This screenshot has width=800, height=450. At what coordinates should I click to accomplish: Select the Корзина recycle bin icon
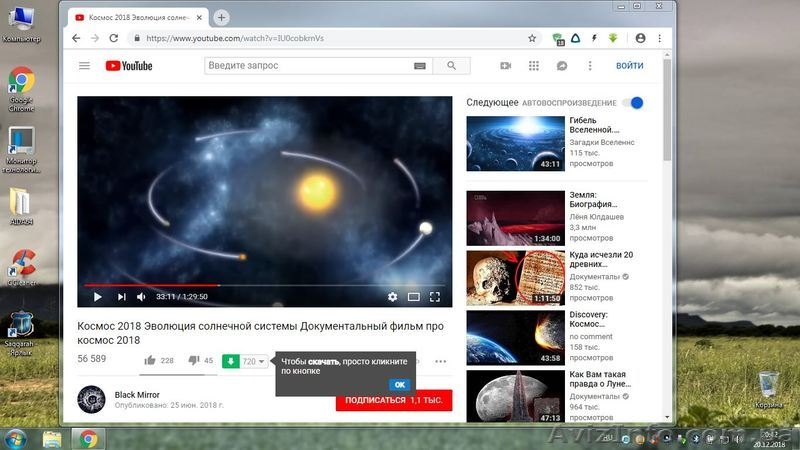[x=768, y=390]
